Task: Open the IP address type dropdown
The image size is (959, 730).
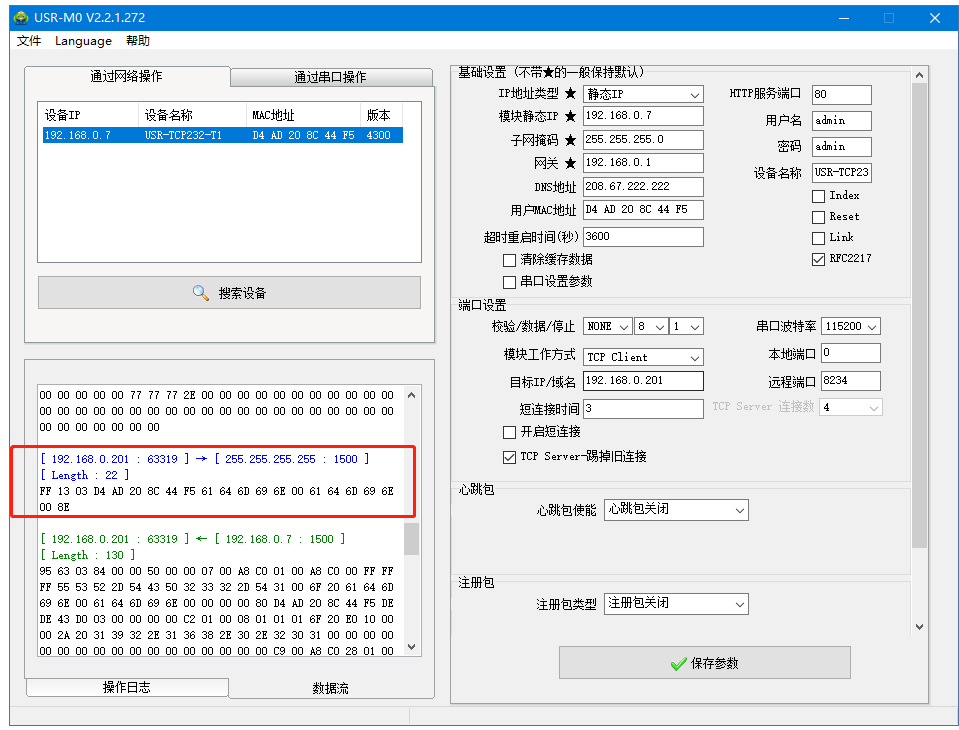Action: click(x=643, y=94)
